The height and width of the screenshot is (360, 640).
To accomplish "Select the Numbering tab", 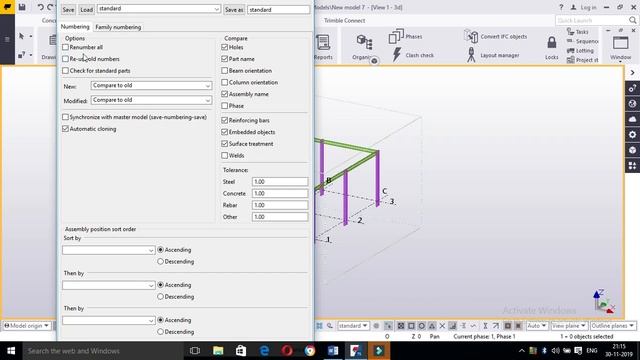I will tap(75, 27).
